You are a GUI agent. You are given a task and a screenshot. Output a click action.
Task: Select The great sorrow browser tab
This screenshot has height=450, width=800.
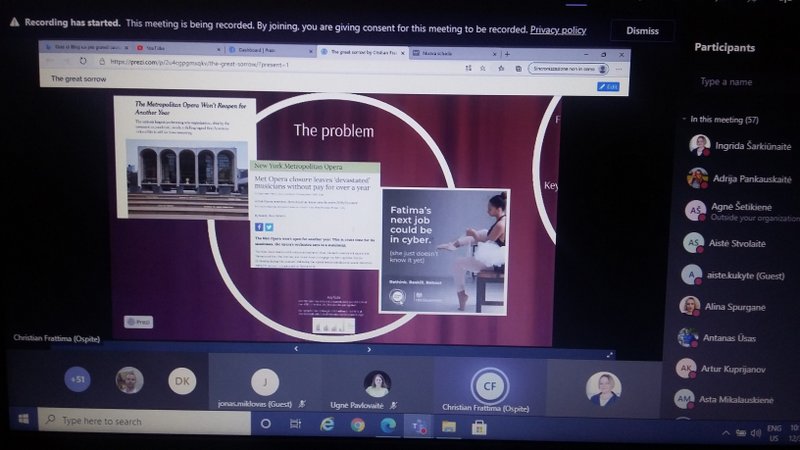pos(363,52)
